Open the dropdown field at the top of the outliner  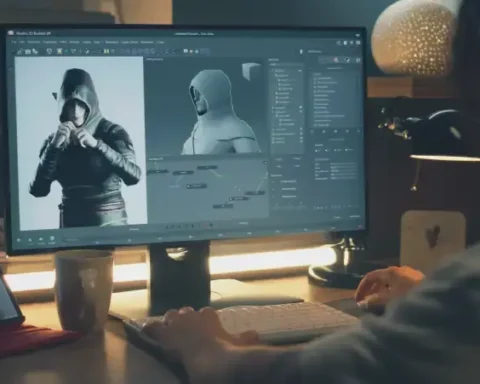point(286,64)
